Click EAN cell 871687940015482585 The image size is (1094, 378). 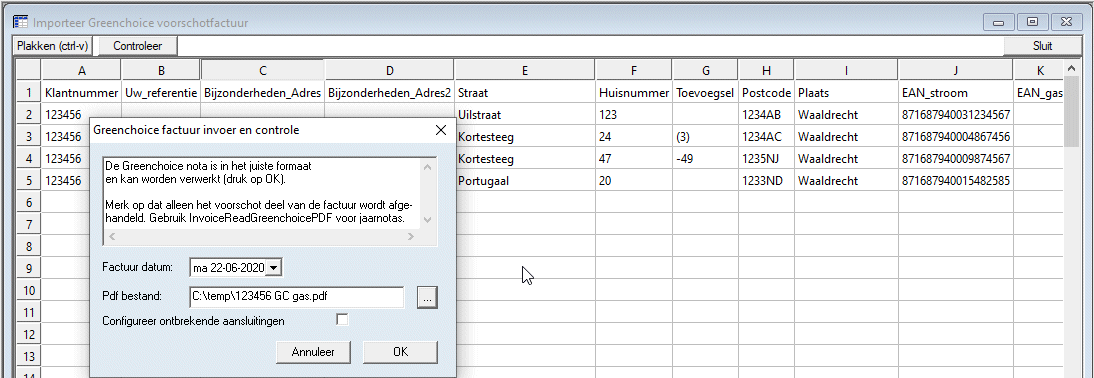tap(956, 181)
